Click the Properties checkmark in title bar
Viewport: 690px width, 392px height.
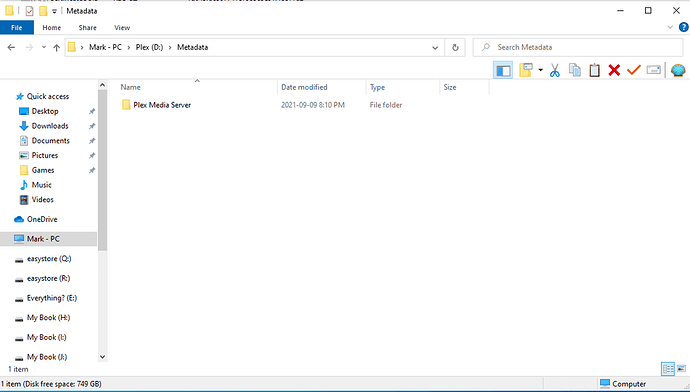click(29, 11)
